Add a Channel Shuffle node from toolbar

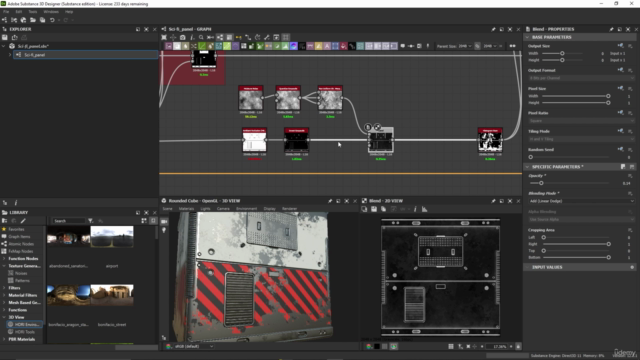(x=194, y=46)
